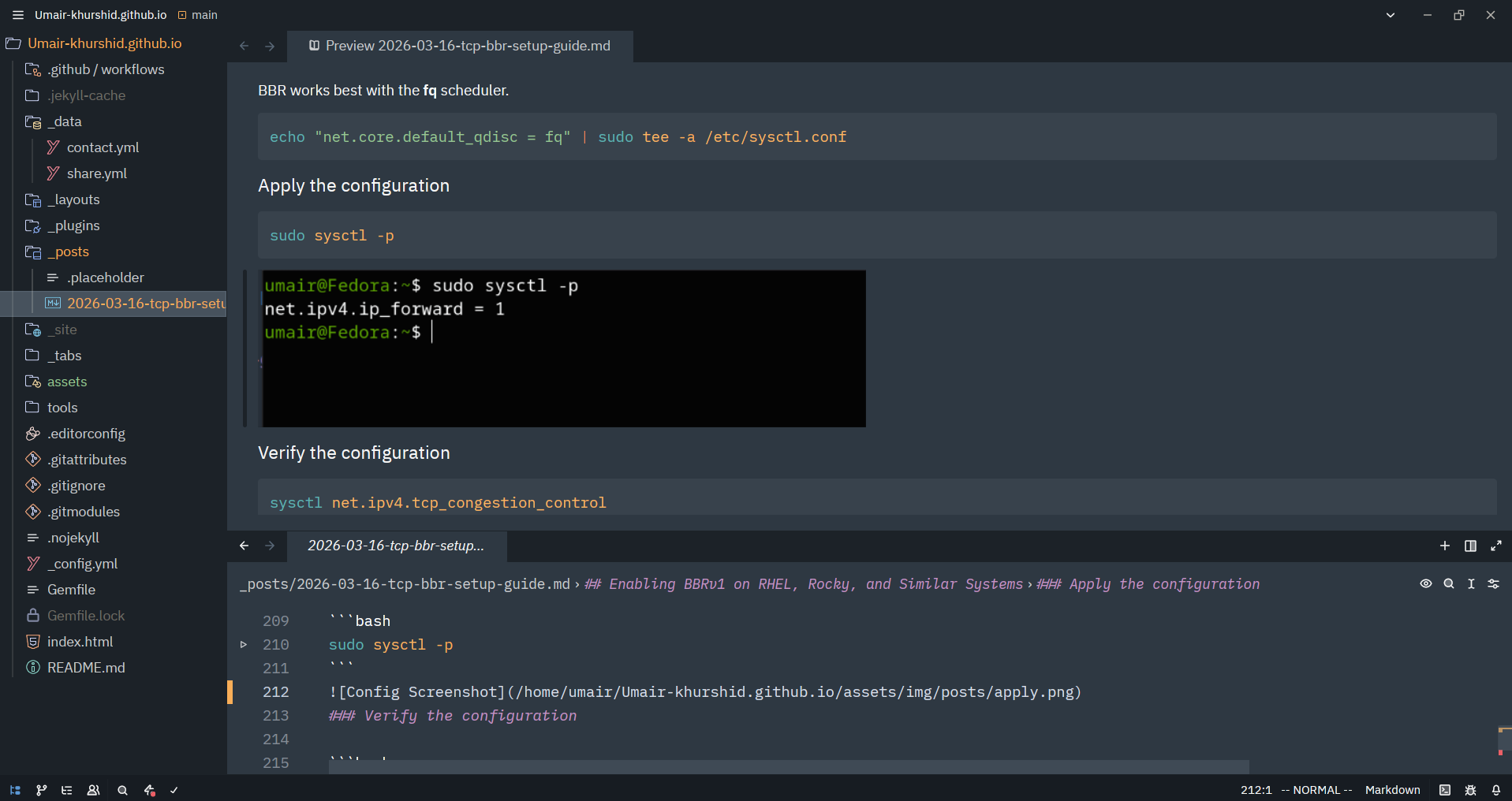Open the notifications bell icon

click(x=1496, y=790)
